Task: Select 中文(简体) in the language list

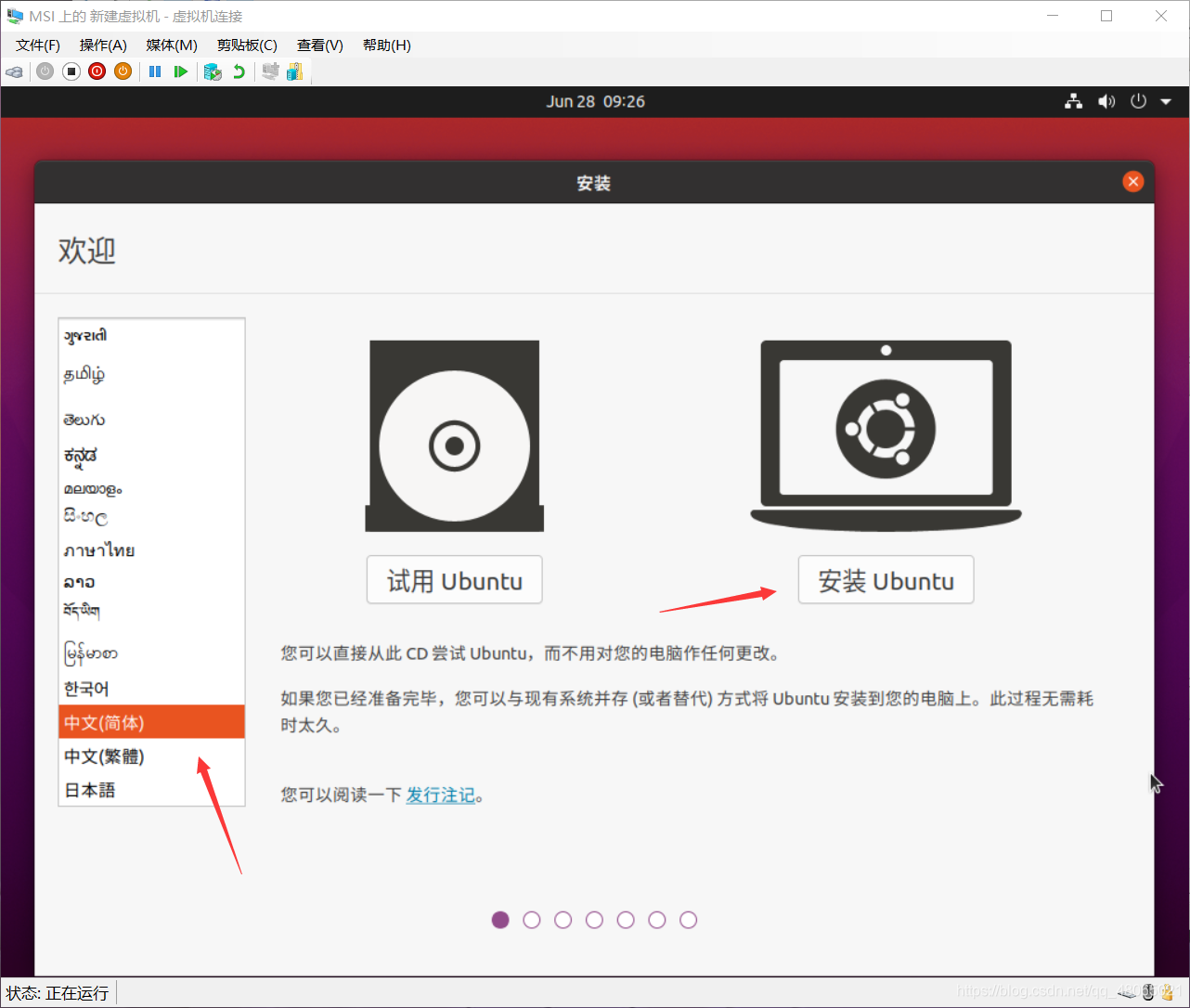Action: [x=151, y=722]
